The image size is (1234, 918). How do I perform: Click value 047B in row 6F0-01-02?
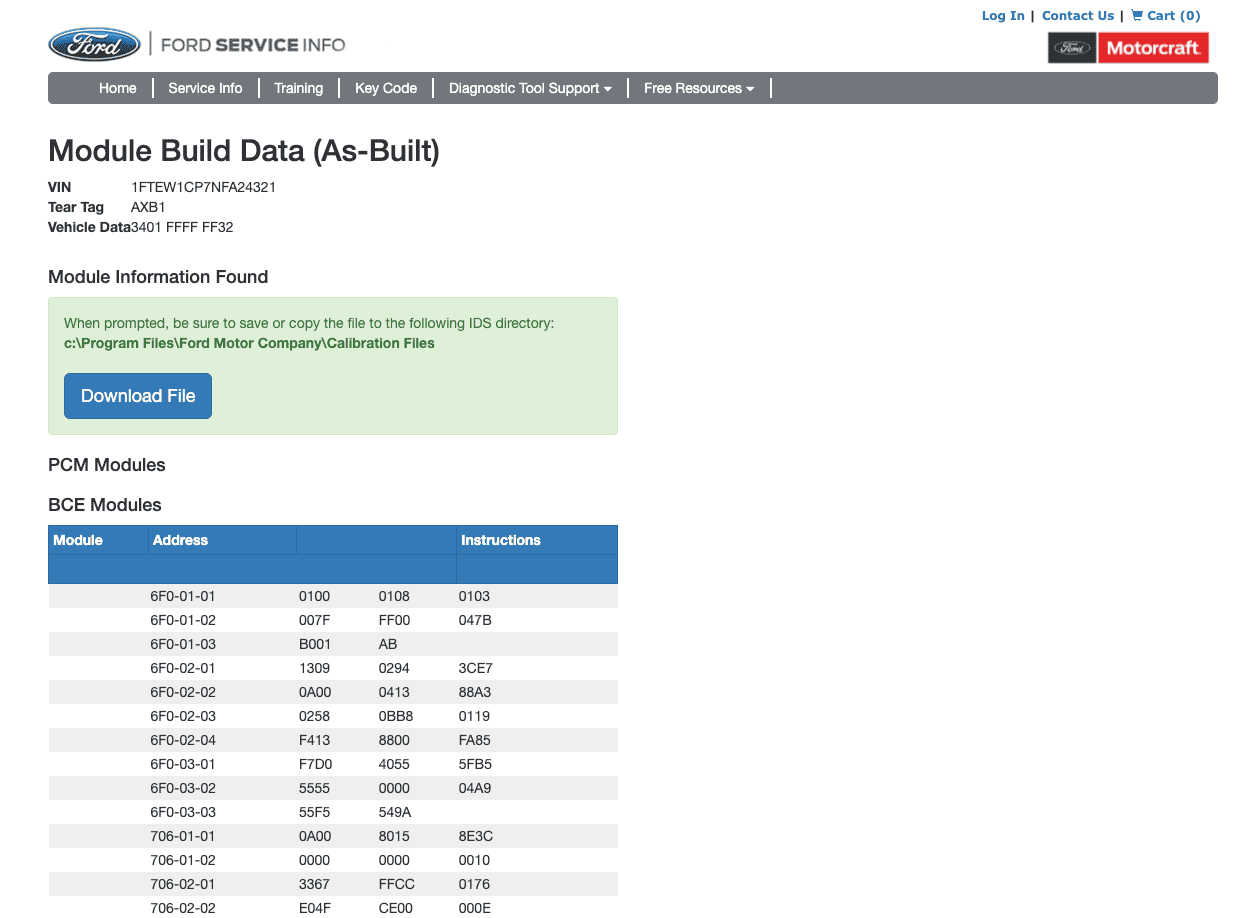tap(475, 620)
